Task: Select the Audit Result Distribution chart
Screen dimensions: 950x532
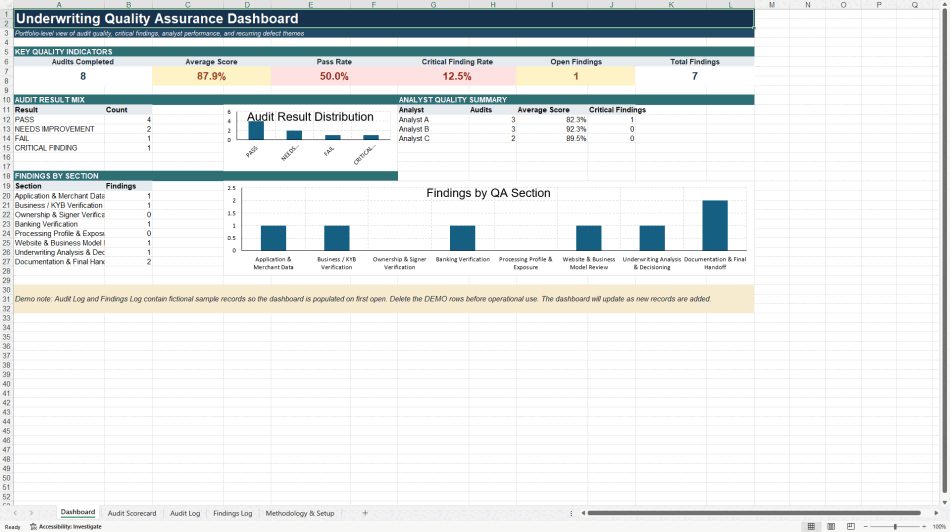Action: pos(310,138)
